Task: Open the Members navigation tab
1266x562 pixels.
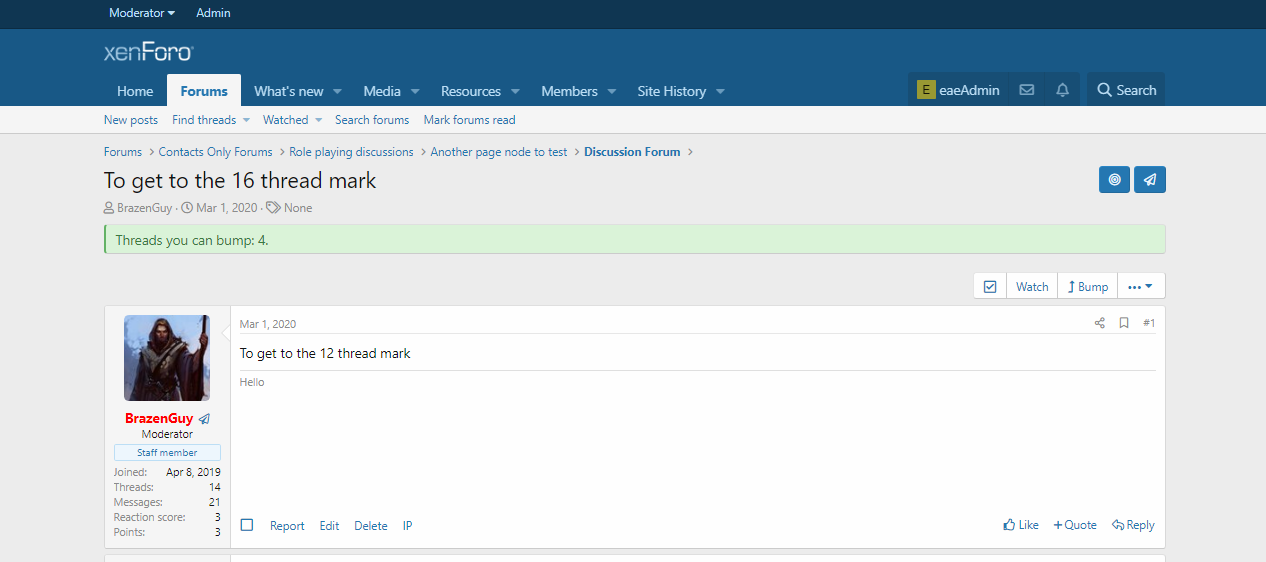Action: click(569, 91)
